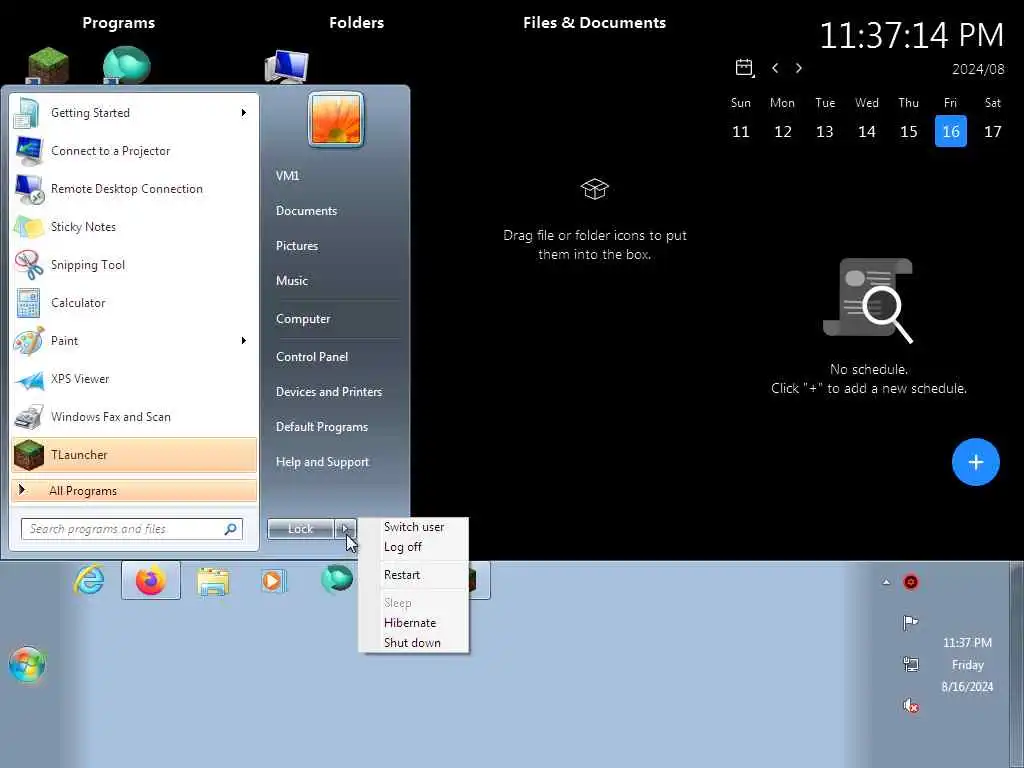The image size is (1024, 768).
Task: Select Monday 12 in the calendar
Action: pyautogui.click(x=783, y=131)
